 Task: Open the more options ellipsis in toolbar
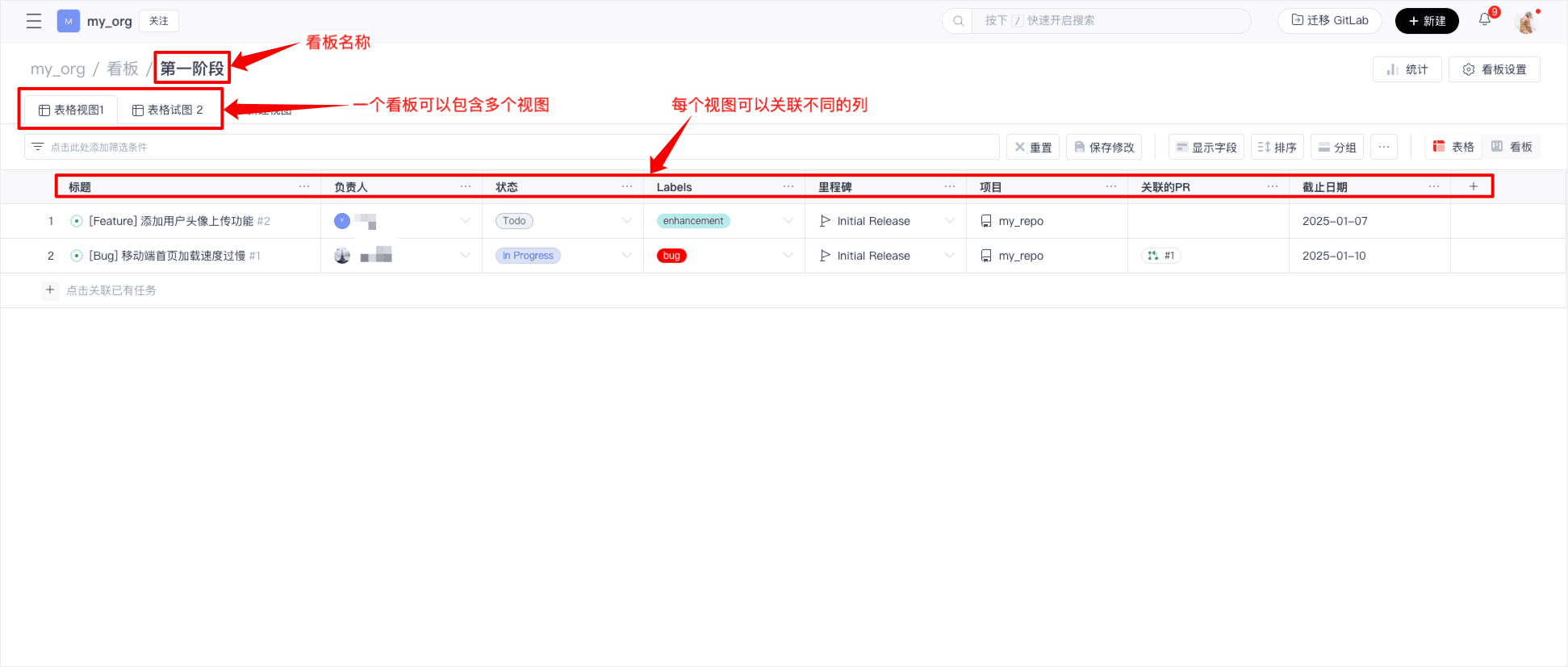[x=1383, y=147]
